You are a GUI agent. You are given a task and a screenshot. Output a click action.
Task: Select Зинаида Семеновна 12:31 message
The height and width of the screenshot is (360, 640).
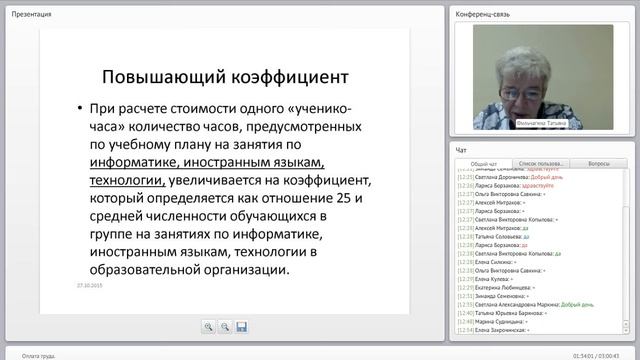[x=493, y=296]
